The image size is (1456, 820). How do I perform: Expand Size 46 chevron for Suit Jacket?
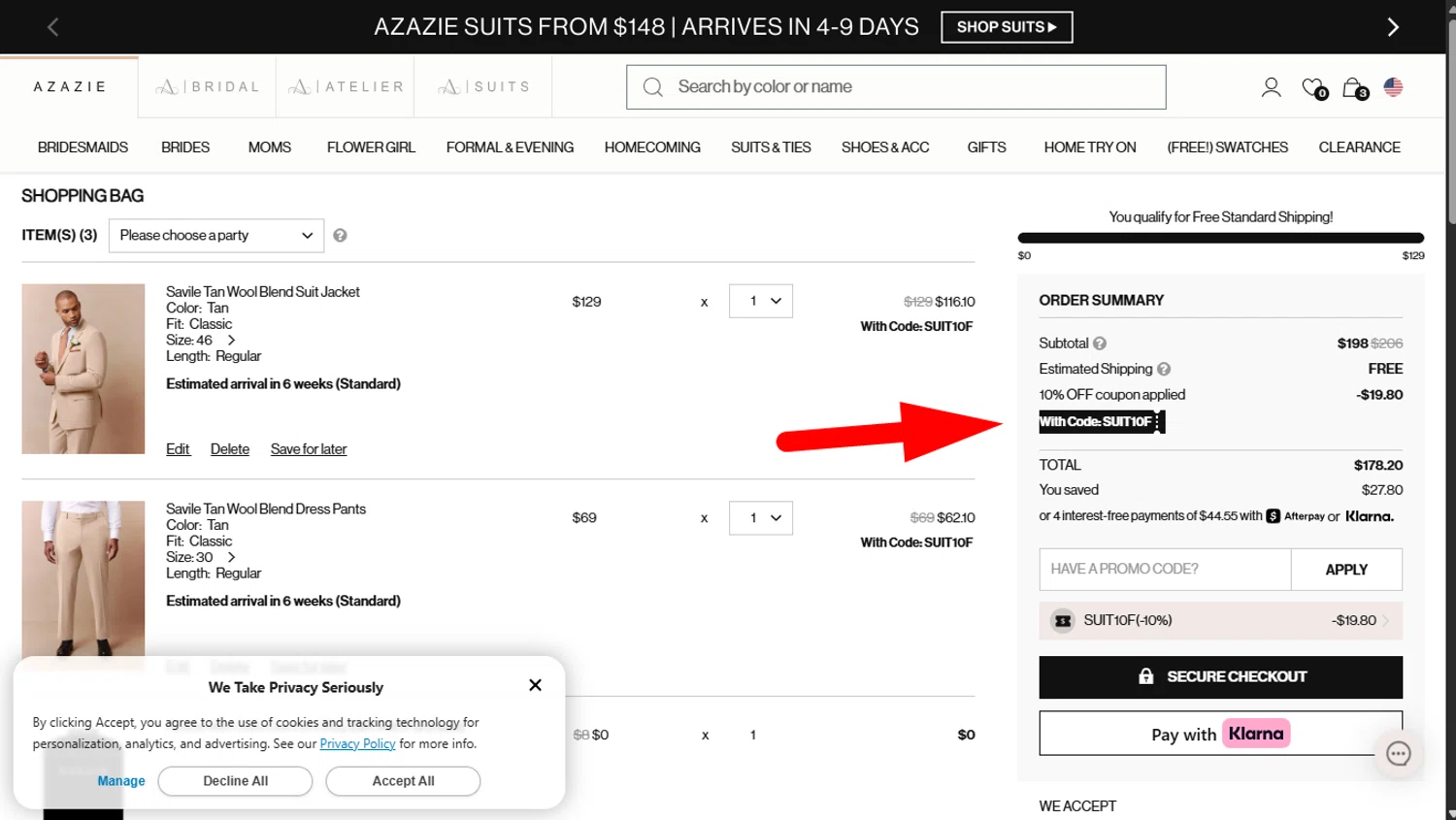point(231,341)
